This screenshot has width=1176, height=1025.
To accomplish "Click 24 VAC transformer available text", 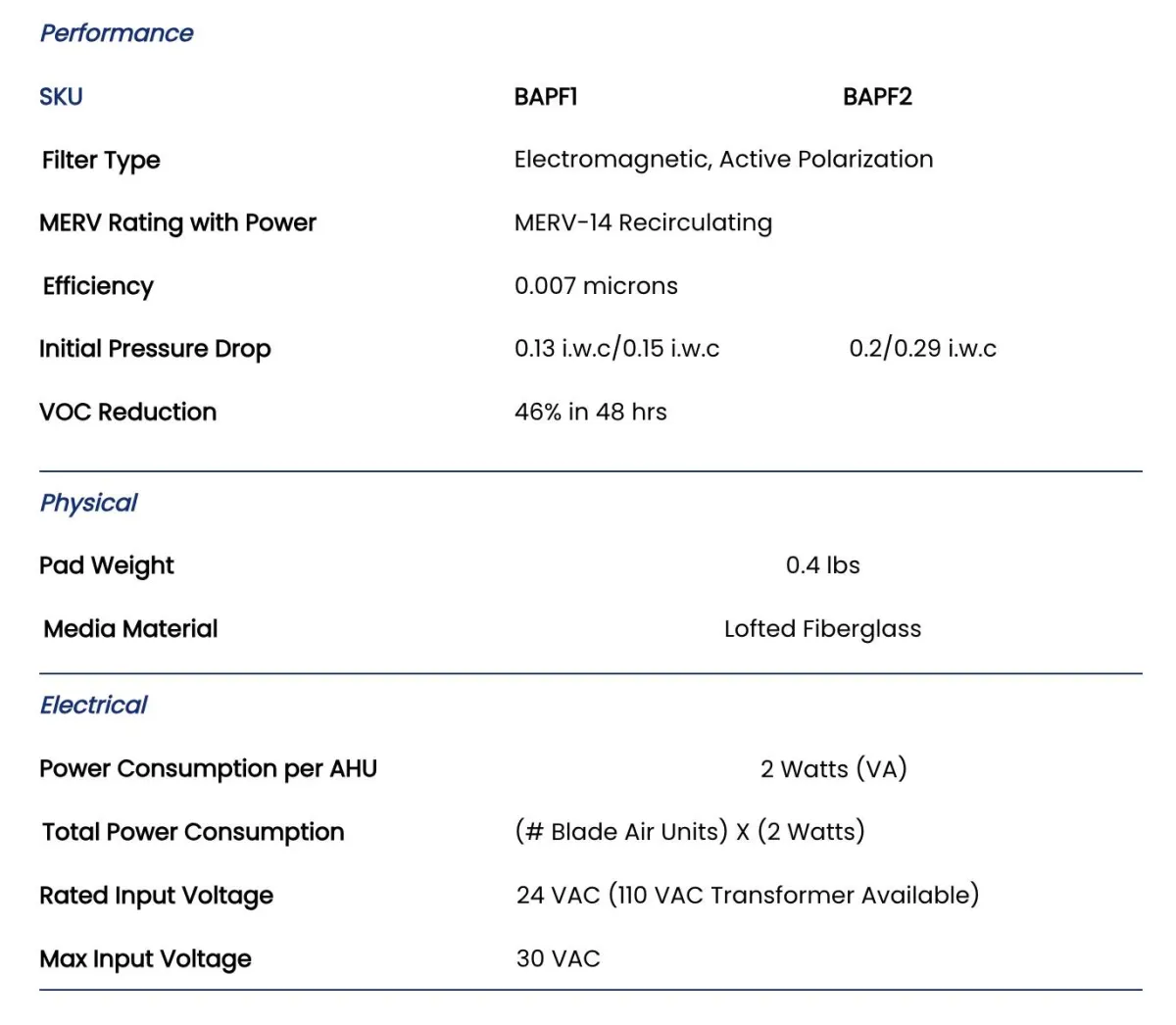I will 748,896.
